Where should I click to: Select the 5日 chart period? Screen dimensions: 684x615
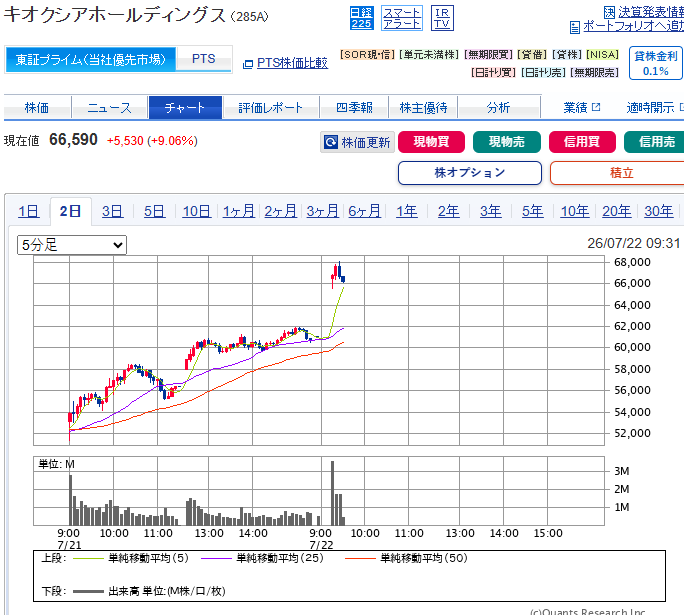point(154,212)
